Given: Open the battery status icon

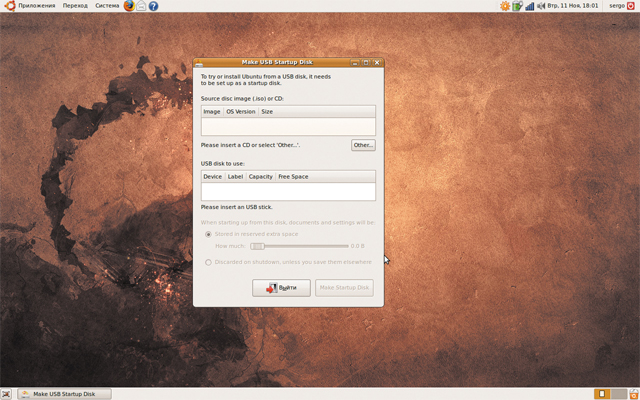Looking at the screenshot, I should [517, 6].
